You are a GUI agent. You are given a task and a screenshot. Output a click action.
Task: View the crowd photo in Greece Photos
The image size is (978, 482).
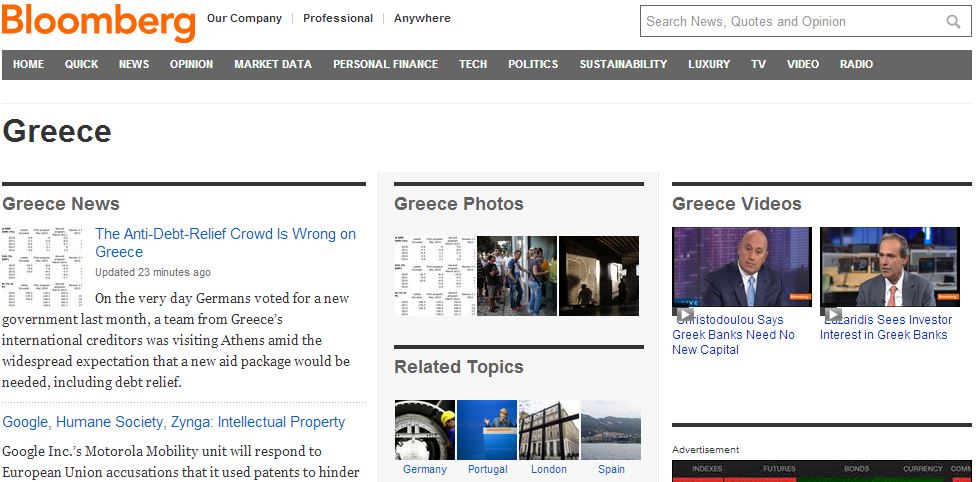coord(516,276)
